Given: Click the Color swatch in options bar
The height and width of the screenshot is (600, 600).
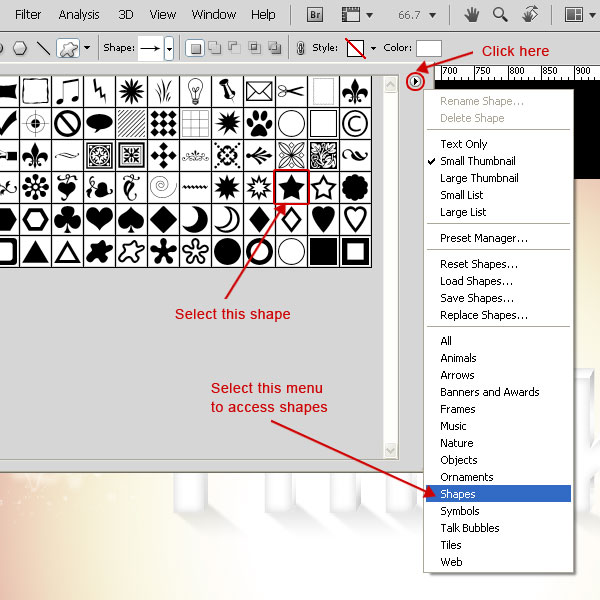Looking at the screenshot, I should (429, 48).
